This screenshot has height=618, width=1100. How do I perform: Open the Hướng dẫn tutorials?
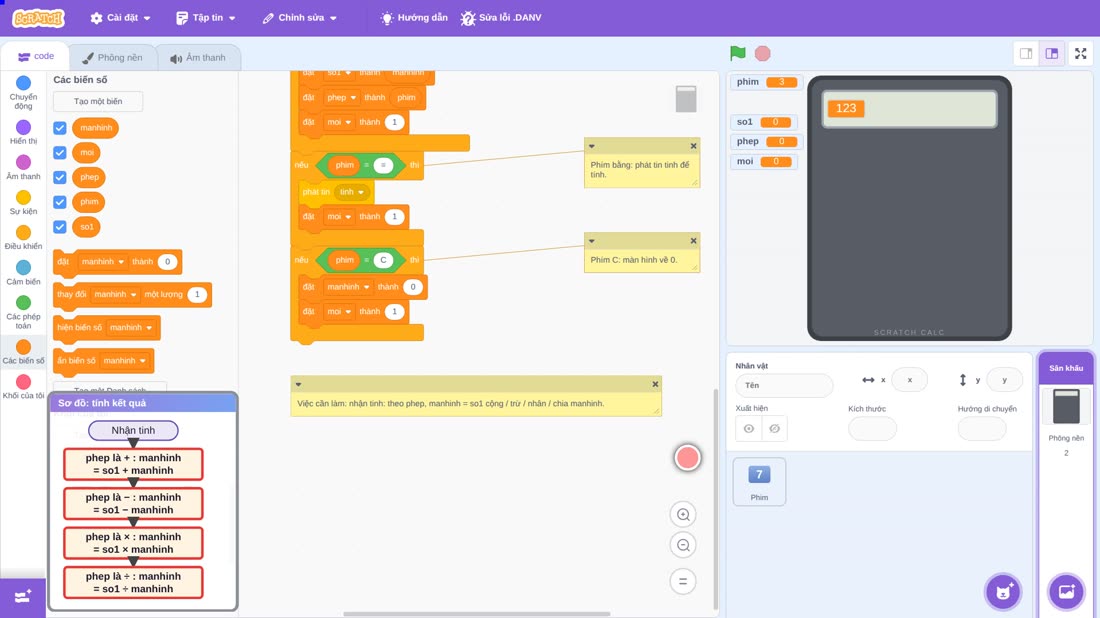click(414, 18)
